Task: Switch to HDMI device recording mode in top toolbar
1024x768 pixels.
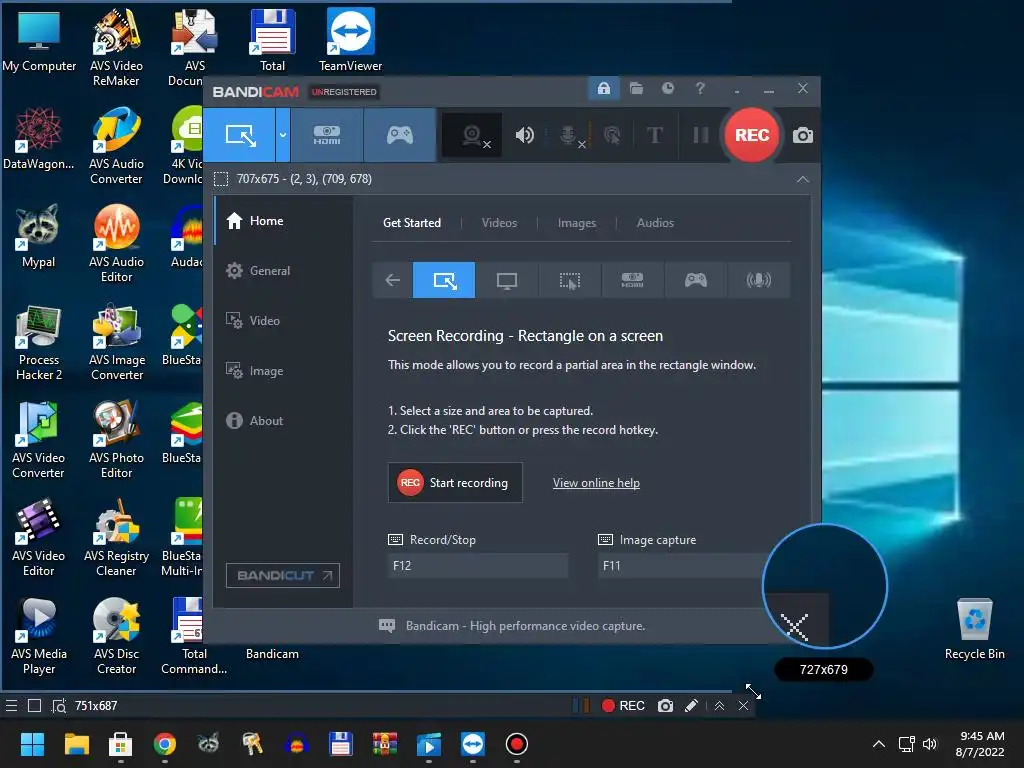Action: pos(327,135)
